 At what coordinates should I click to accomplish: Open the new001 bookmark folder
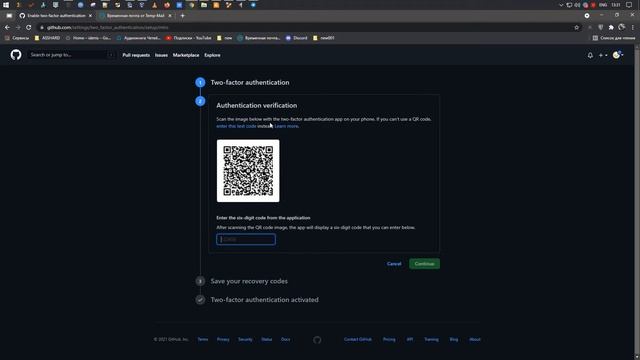[324, 38]
